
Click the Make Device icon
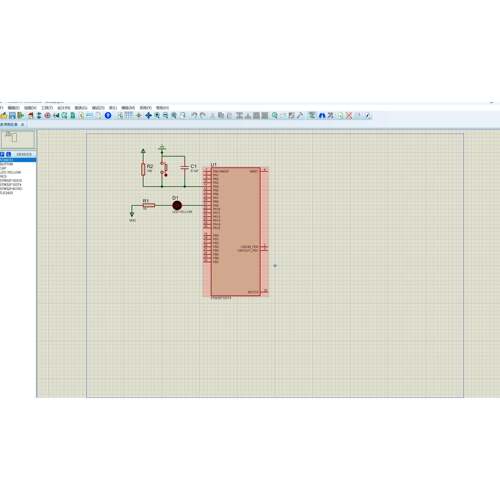tap(283, 116)
